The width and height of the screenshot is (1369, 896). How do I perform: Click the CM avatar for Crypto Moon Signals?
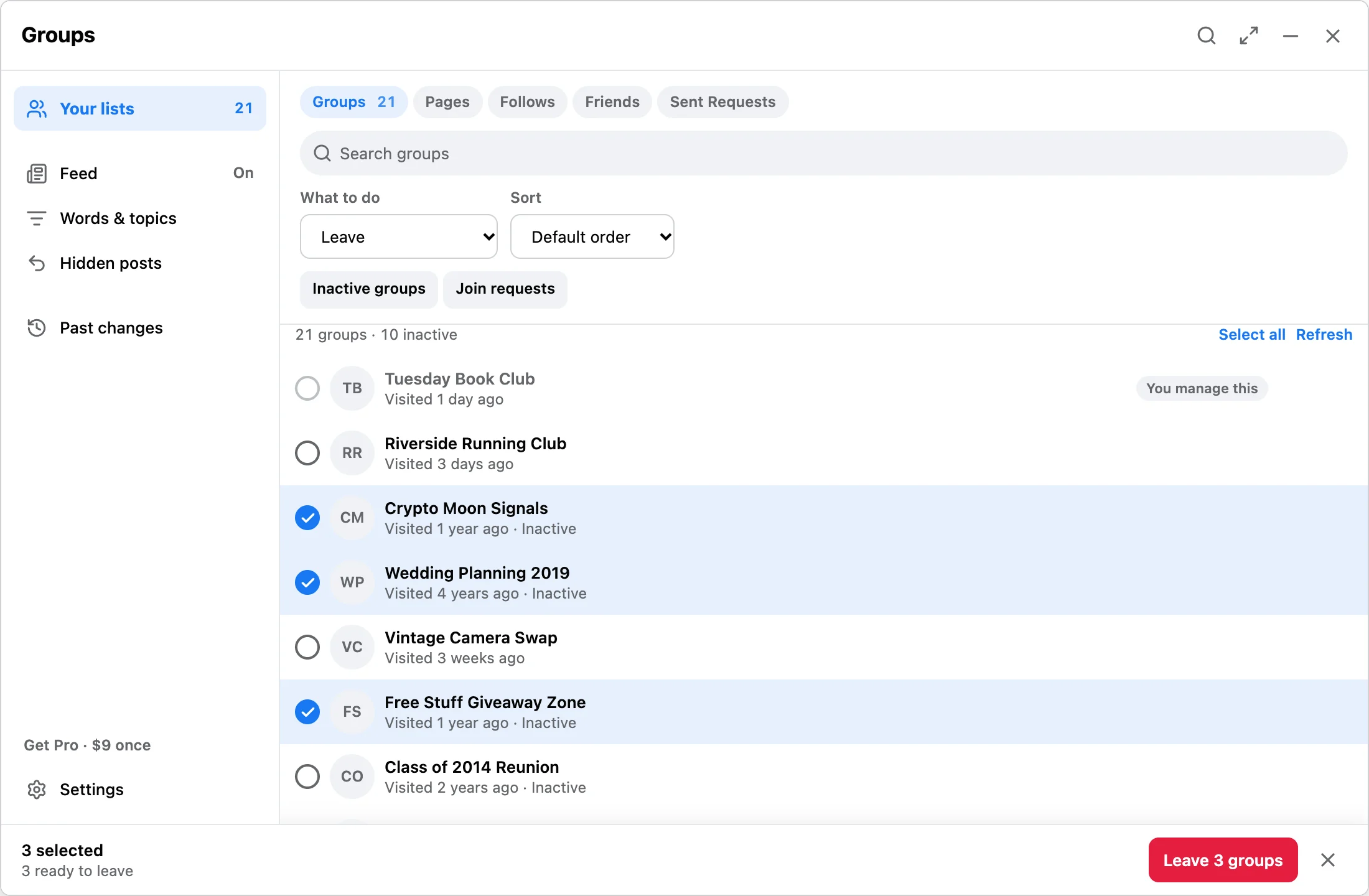tap(352, 518)
